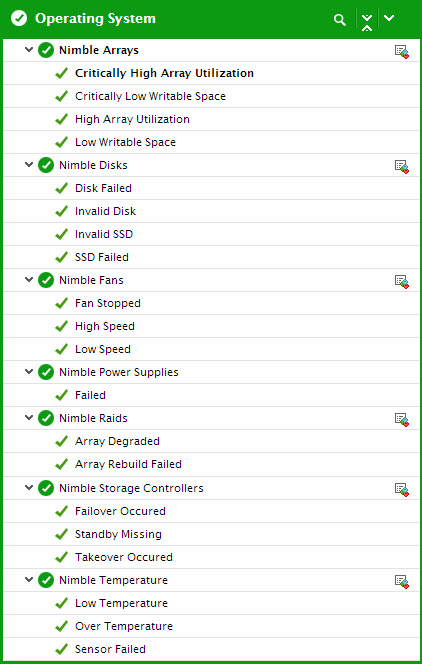
Task: Open alert settings icon for Nimble Raids
Action: point(401,419)
